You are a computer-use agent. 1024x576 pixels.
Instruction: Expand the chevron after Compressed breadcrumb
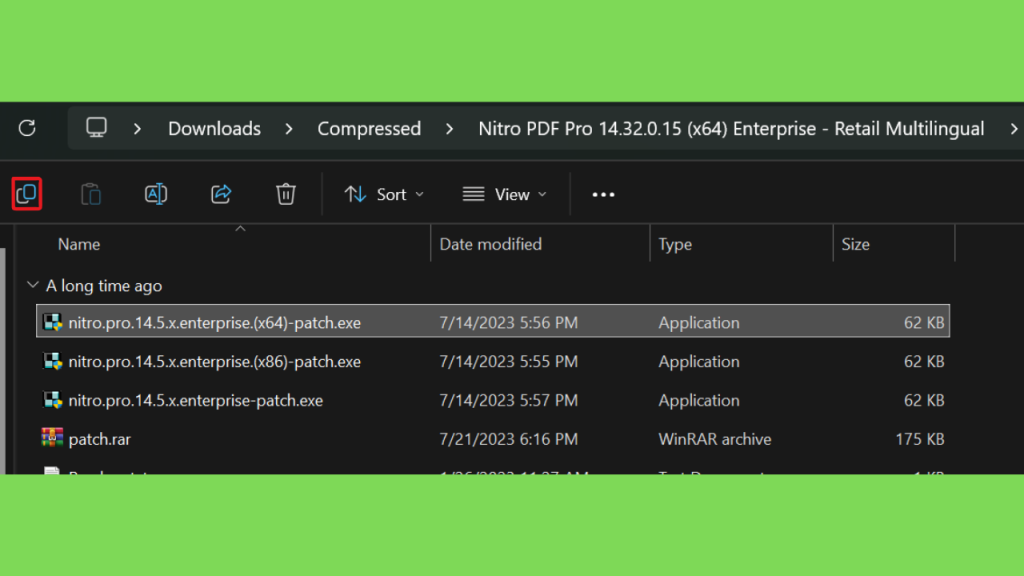pos(449,129)
